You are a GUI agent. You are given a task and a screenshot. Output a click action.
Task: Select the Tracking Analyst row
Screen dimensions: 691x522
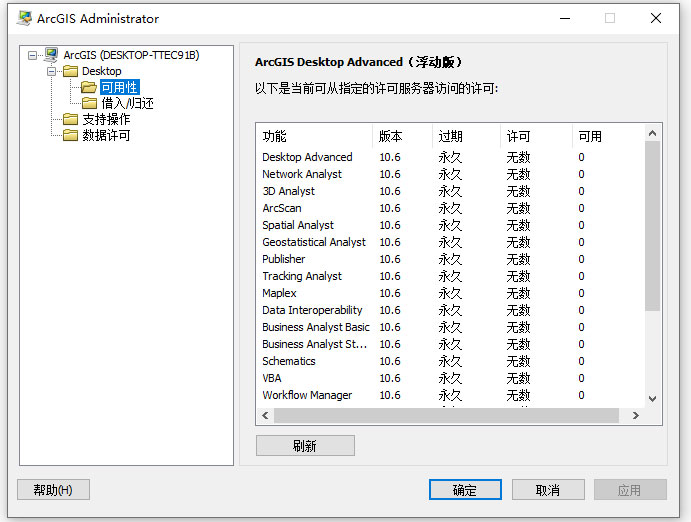coord(450,276)
